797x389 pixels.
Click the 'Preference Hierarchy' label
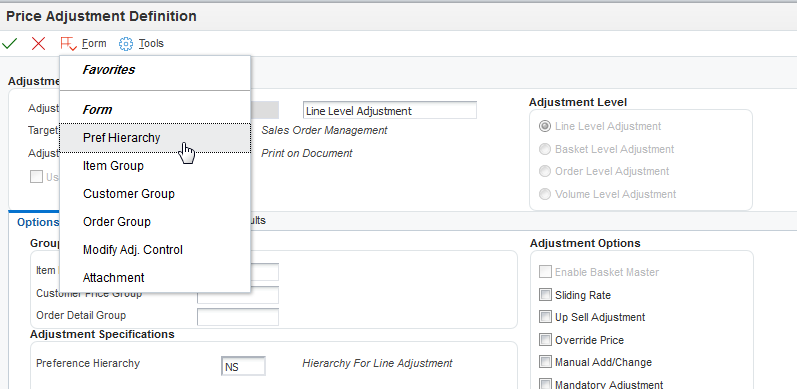pos(88,364)
